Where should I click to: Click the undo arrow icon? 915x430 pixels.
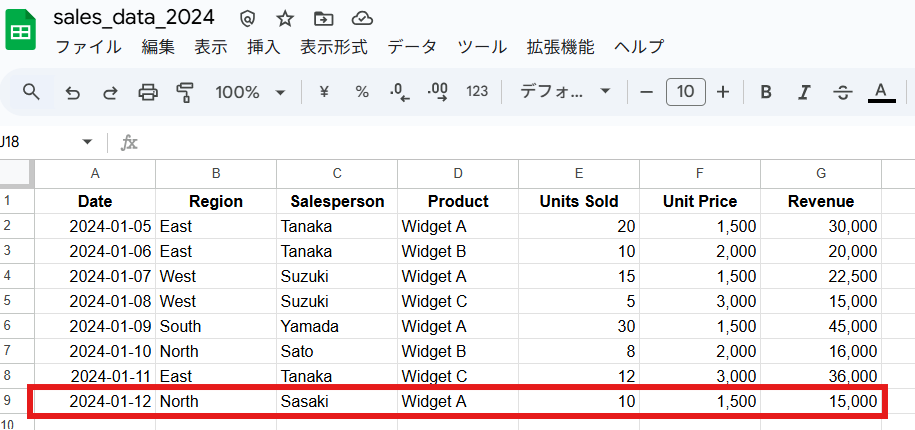click(x=72, y=92)
